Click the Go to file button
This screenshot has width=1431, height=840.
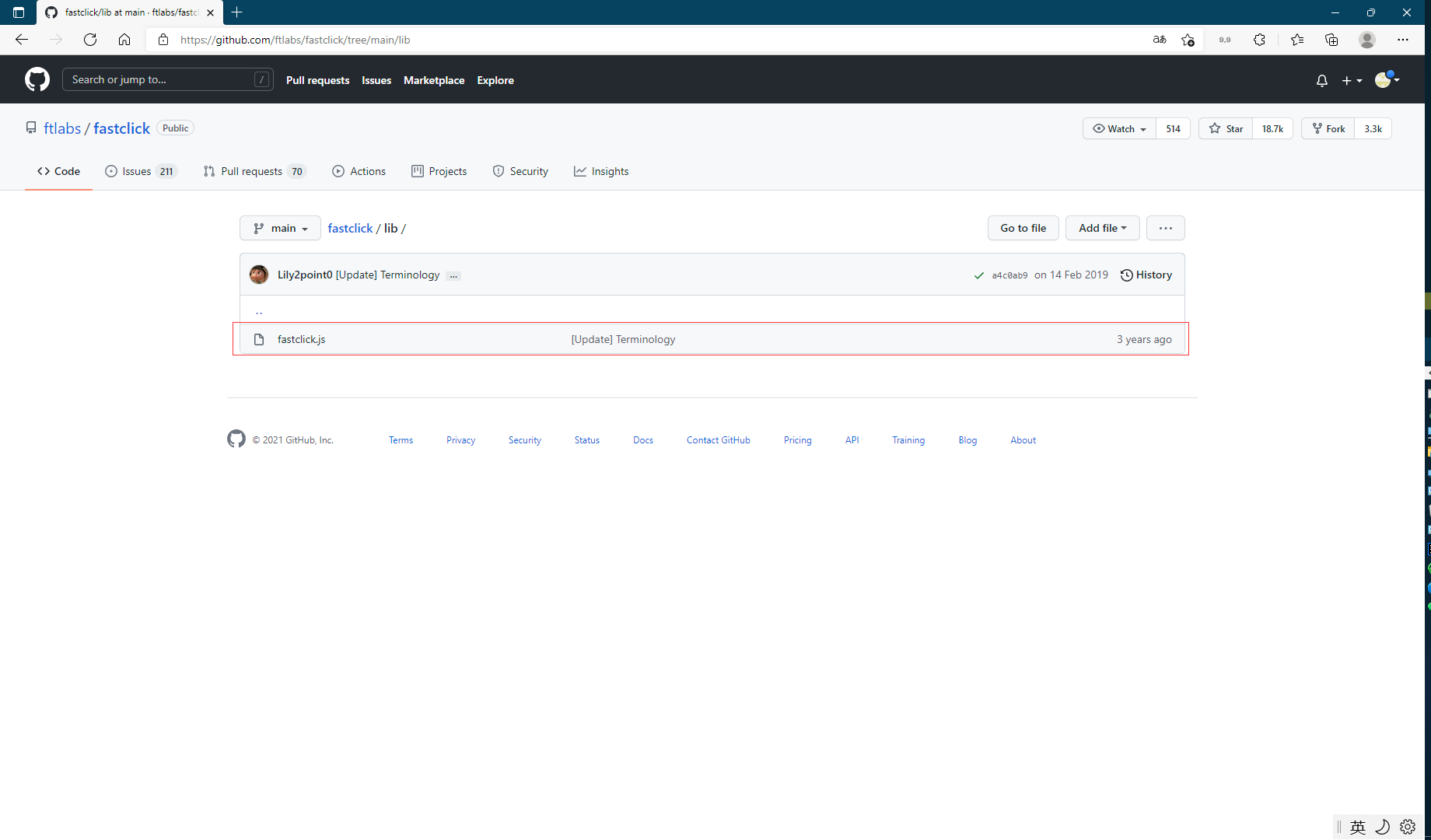pyautogui.click(x=1023, y=228)
